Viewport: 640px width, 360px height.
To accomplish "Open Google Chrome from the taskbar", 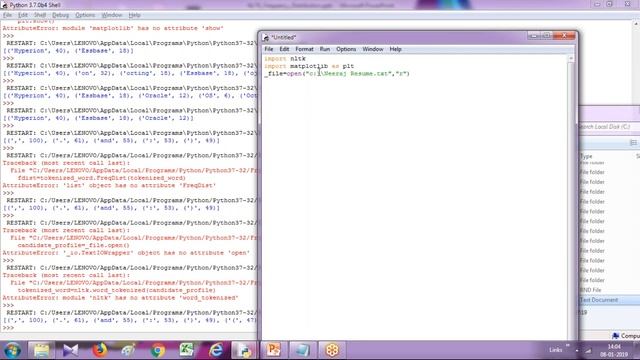I will [x=158, y=350].
